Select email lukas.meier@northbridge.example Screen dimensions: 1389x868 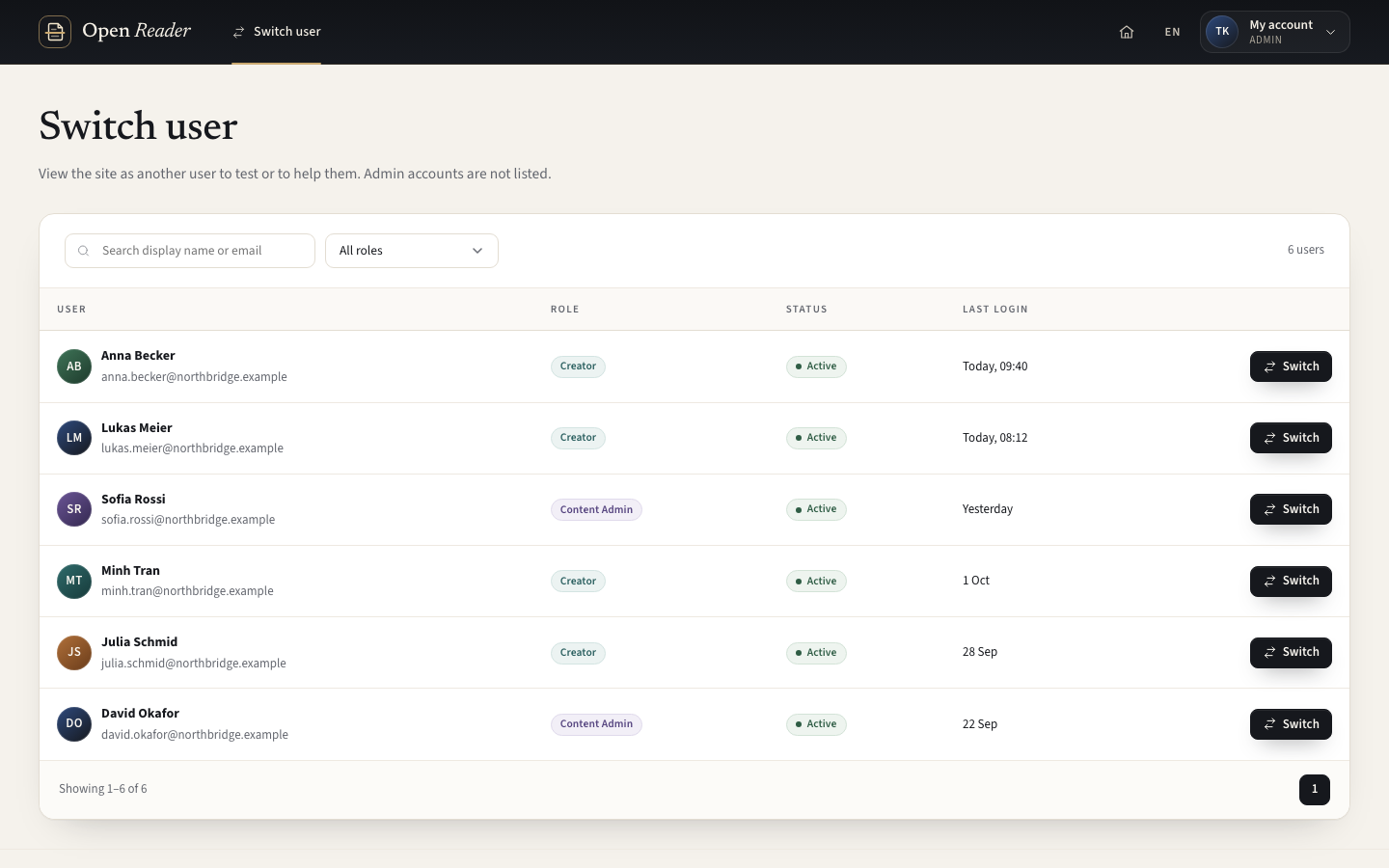(192, 448)
